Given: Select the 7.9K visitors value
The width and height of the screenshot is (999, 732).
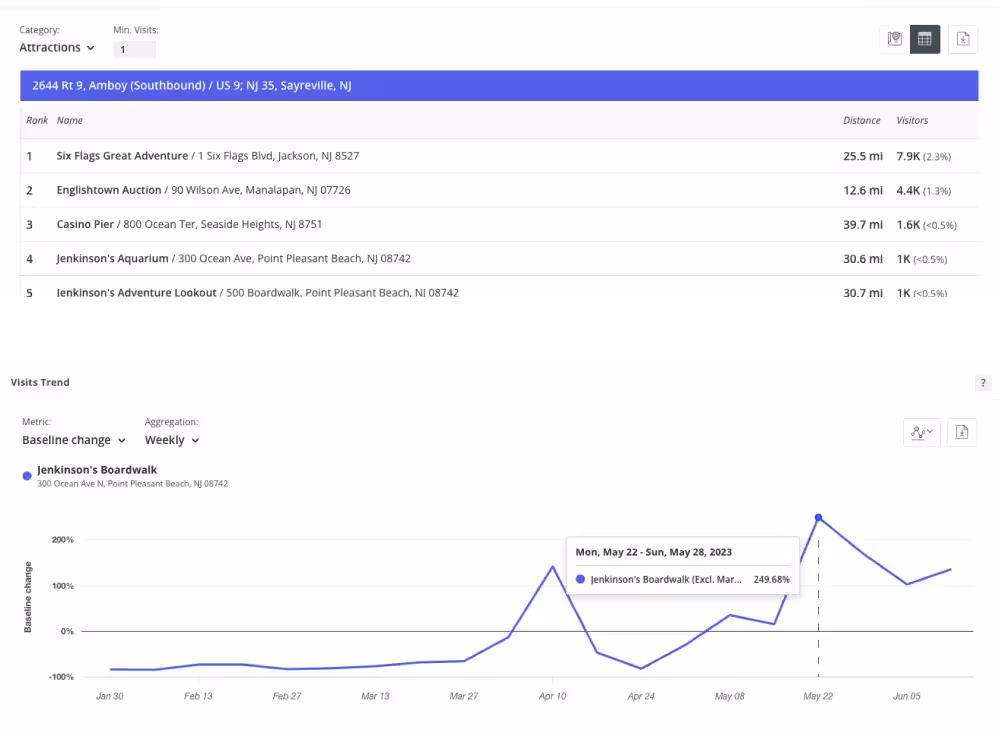Looking at the screenshot, I should coord(908,156).
